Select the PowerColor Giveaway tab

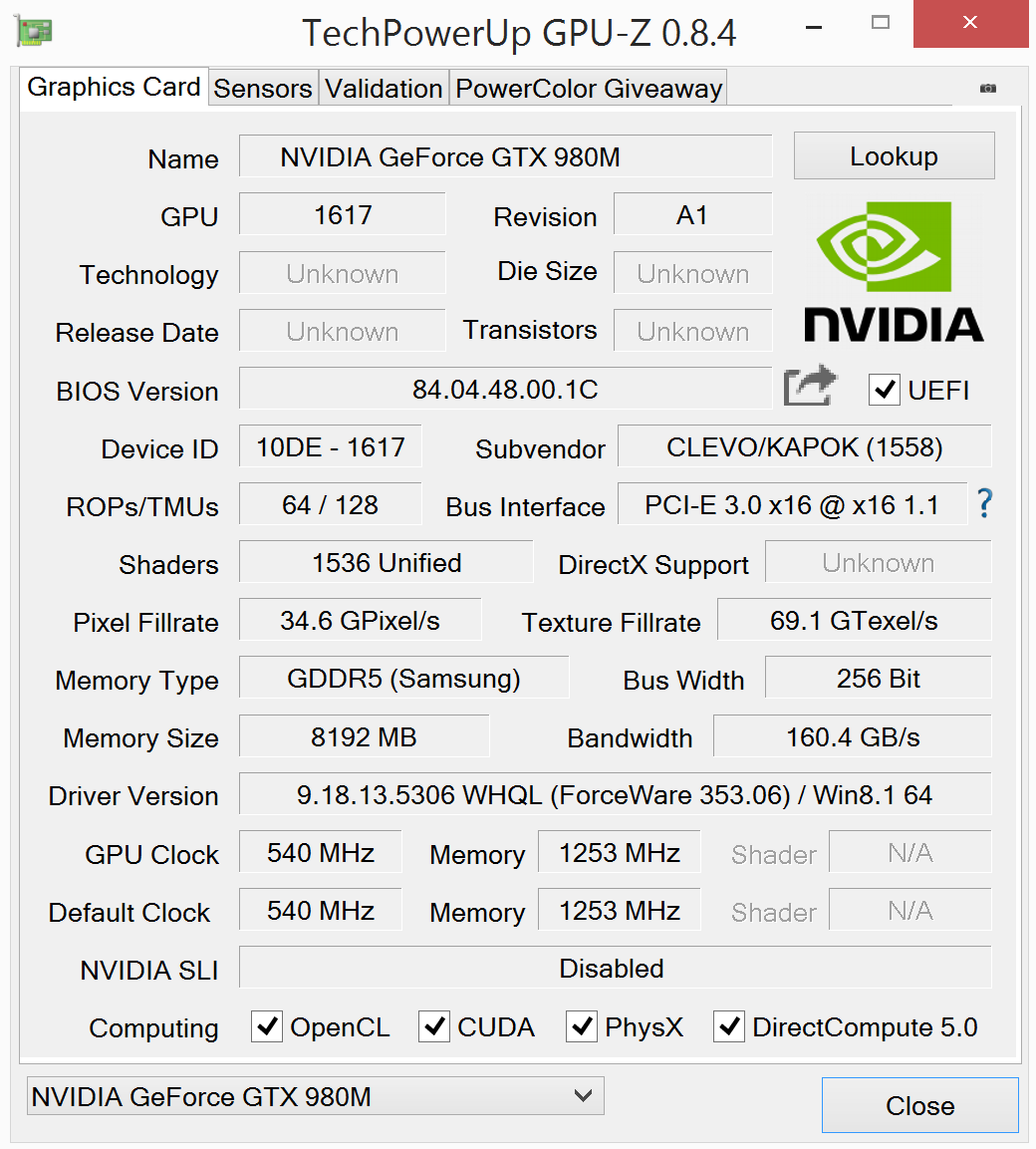click(589, 88)
